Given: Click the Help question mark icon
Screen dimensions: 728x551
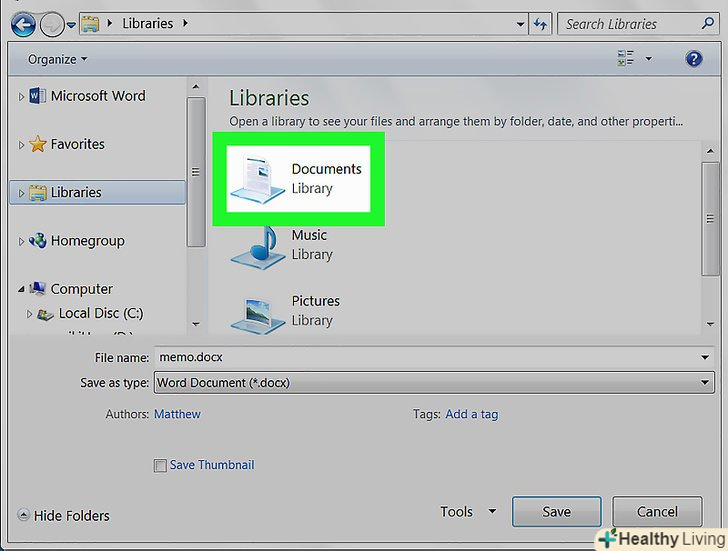Looking at the screenshot, I should [x=694, y=59].
